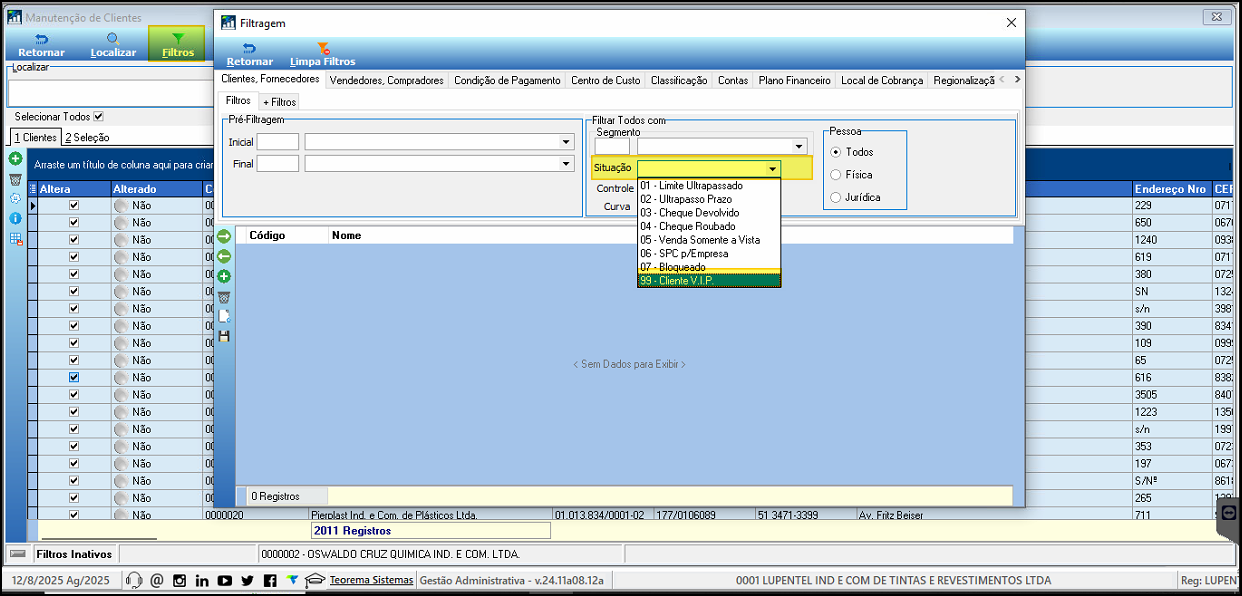The height and width of the screenshot is (596, 1242).
Task: Click Retornar in Manutenção de Clientes window
Action: coord(41,45)
